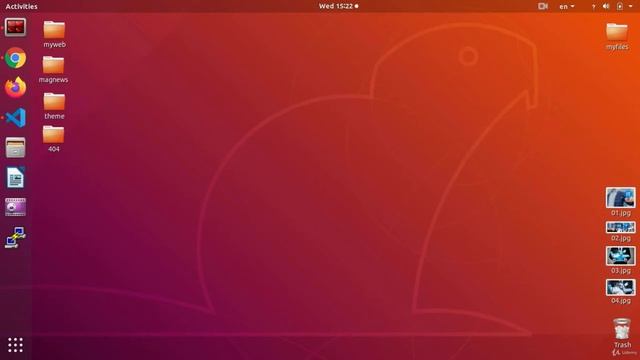Open the Activities overview
The width and height of the screenshot is (640, 360).
click(22, 7)
